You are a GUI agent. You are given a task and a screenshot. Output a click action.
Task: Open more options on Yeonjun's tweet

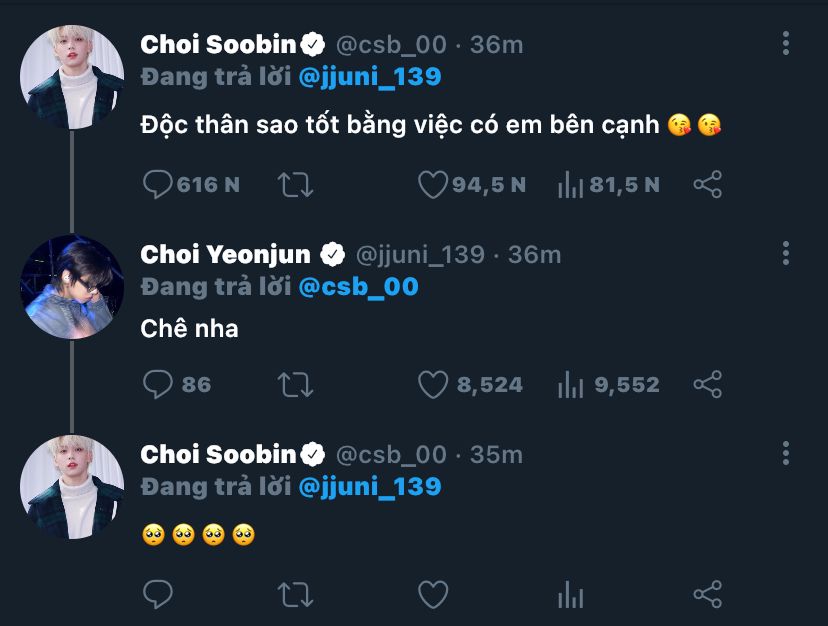pos(786,253)
